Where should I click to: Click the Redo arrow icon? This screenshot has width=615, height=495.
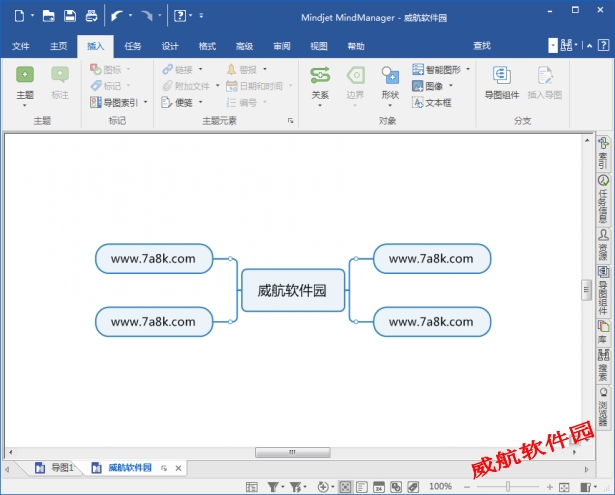(147, 16)
